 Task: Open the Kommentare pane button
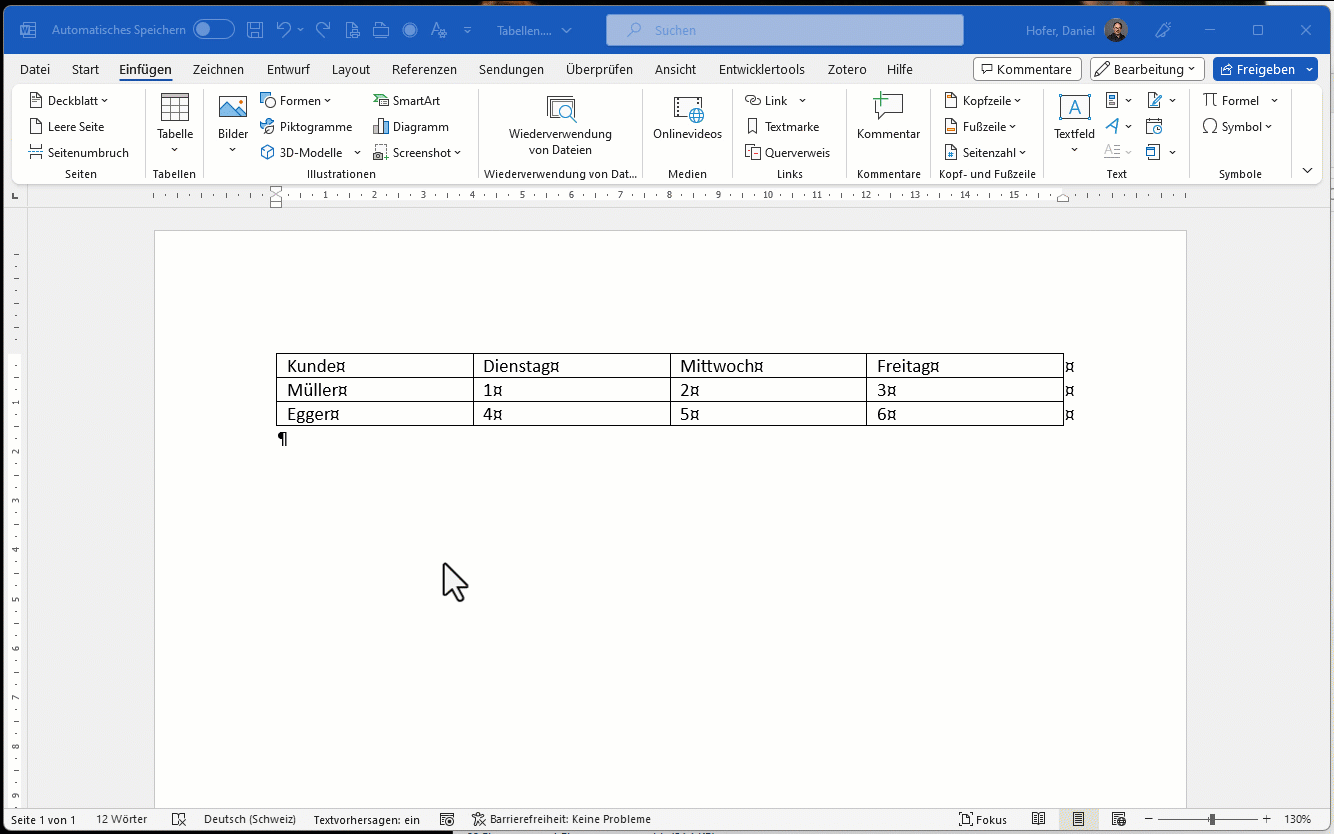click(1027, 69)
